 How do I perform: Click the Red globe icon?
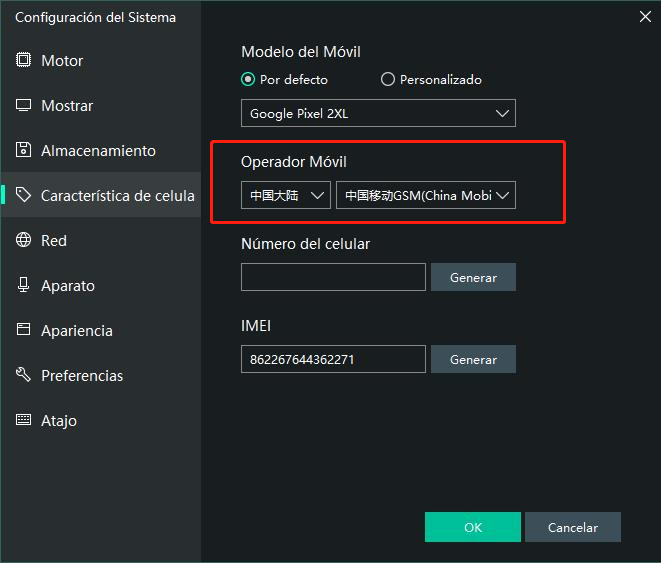point(23,240)
